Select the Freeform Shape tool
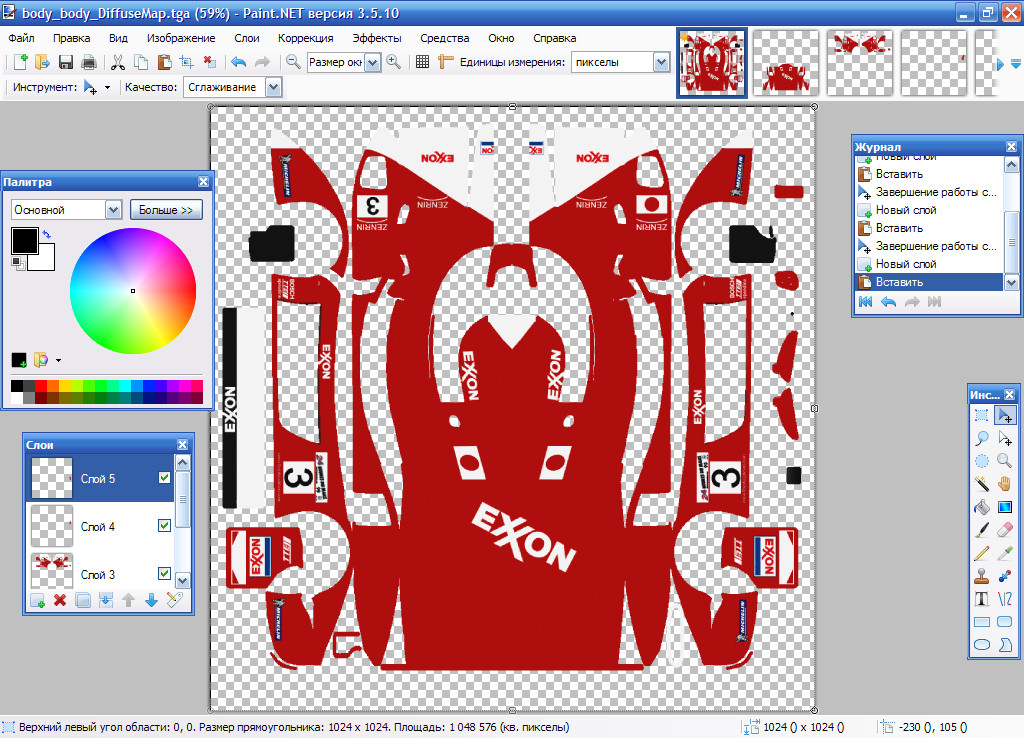 point(1004,645)
